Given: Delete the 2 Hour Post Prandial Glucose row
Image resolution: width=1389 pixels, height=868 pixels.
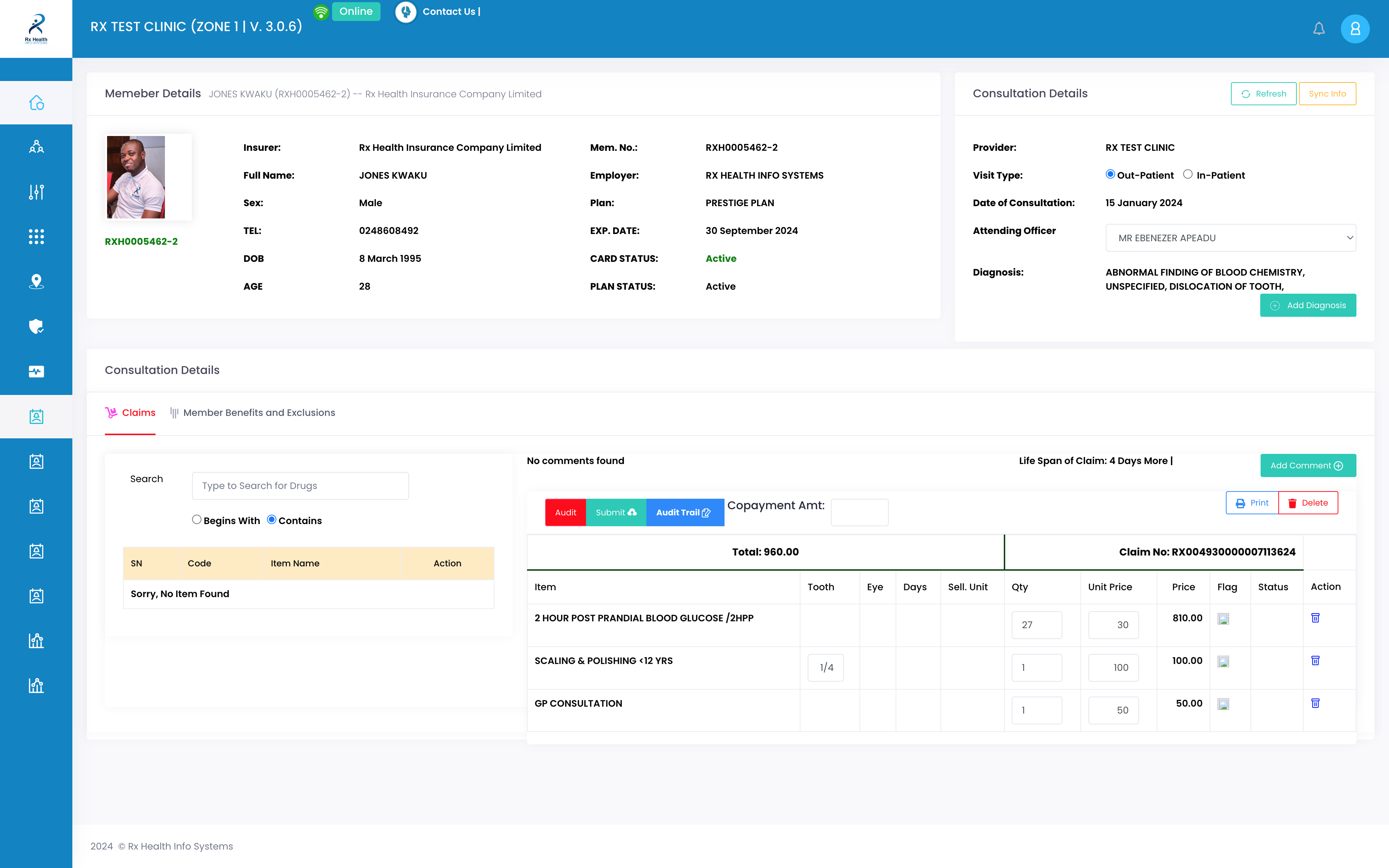Looking at the screenshot, I should pos(1316,618).
